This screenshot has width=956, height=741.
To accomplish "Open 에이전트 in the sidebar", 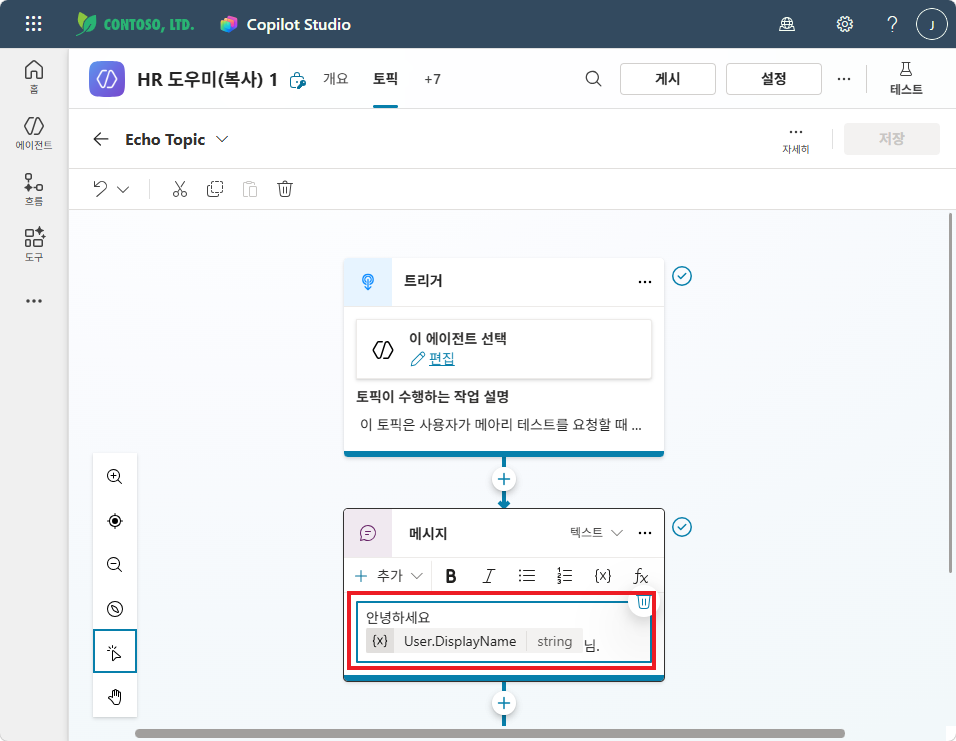I will [x=34, y=133].
